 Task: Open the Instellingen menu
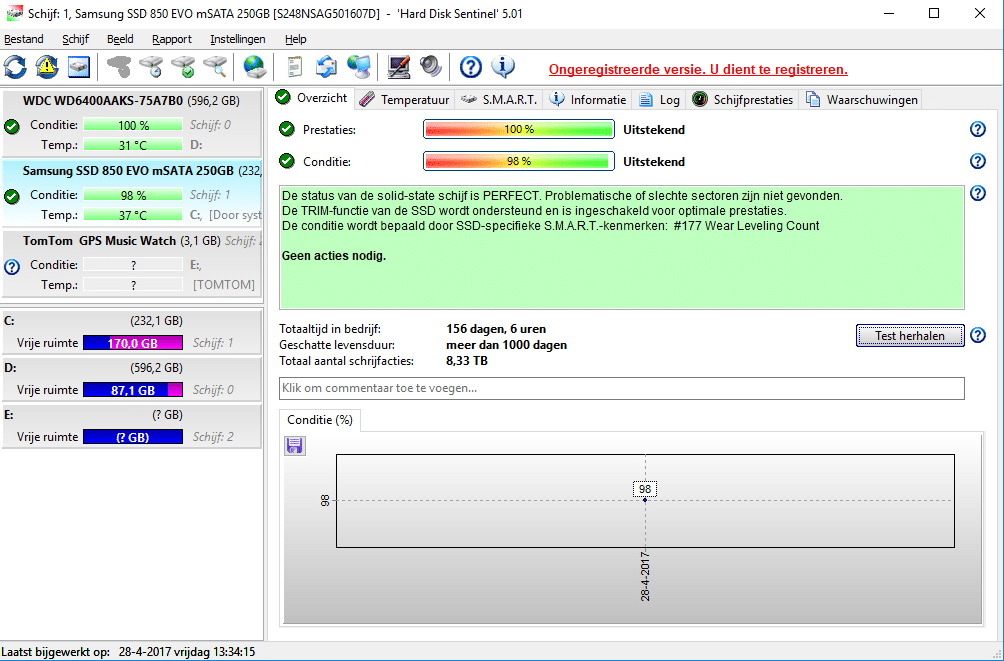[x=238, y=39]
